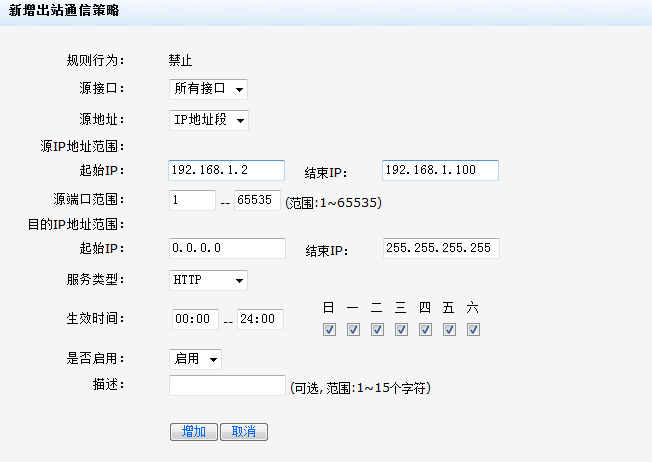Image resolution: width=652 pixels, height=462 pixels.
Task: Uncheck the 五 (Friday) checkbox
Action: (x=449, y=329)
